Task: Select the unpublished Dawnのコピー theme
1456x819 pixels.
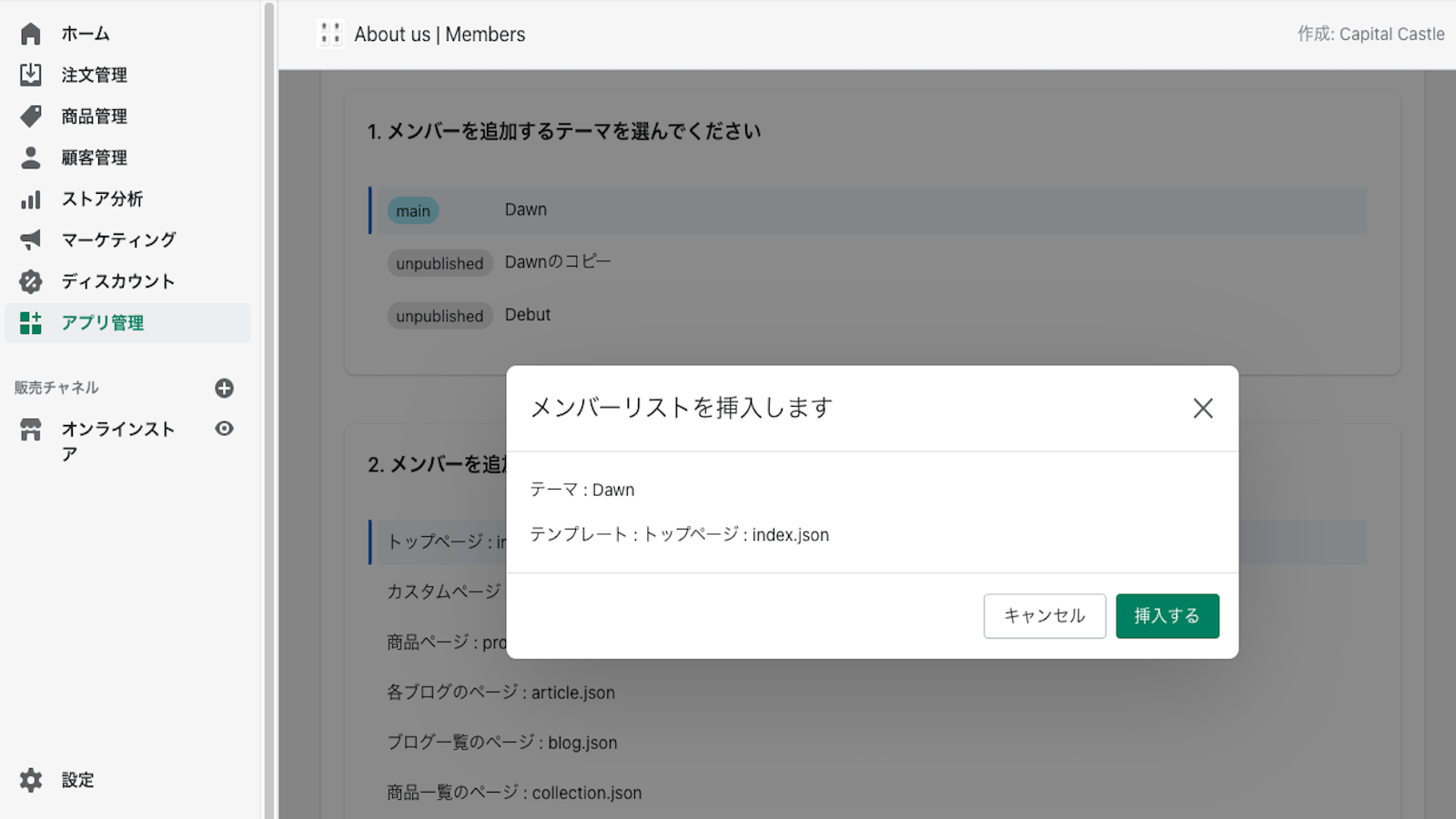Action: tap(868, 263)
